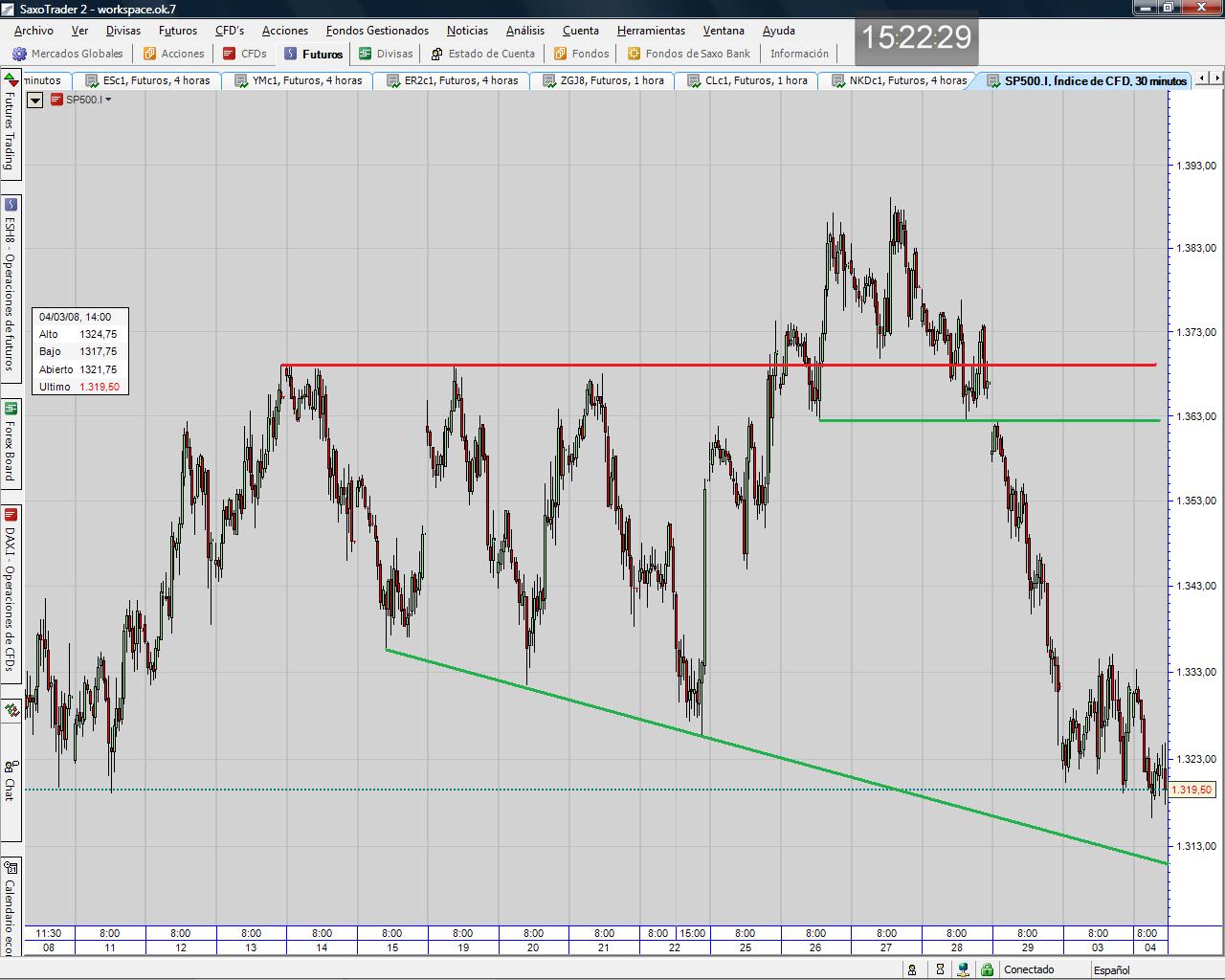Image resolution: width=1225 pixels, height=980 pixels.
Task: Click the green hatch icon above Chat
Action: 11,710
